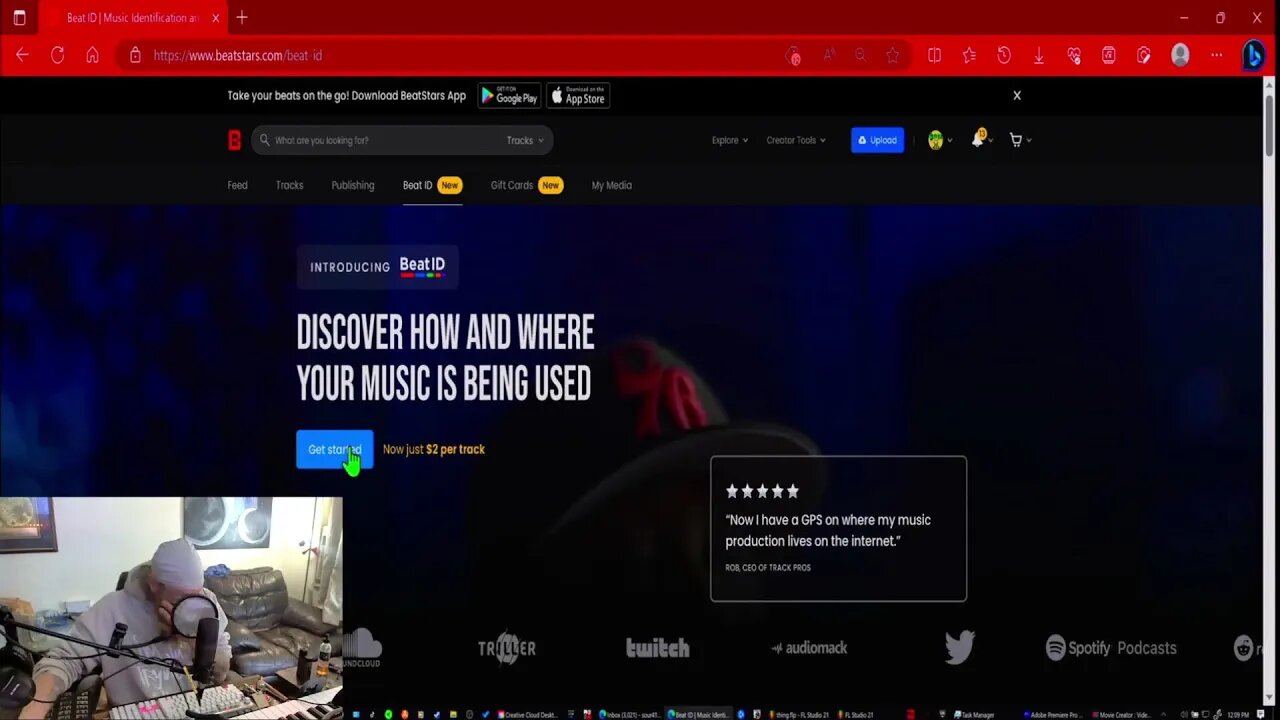Click the Twitter logo
Screen dimensions: 1280x720
coord(959,647)
